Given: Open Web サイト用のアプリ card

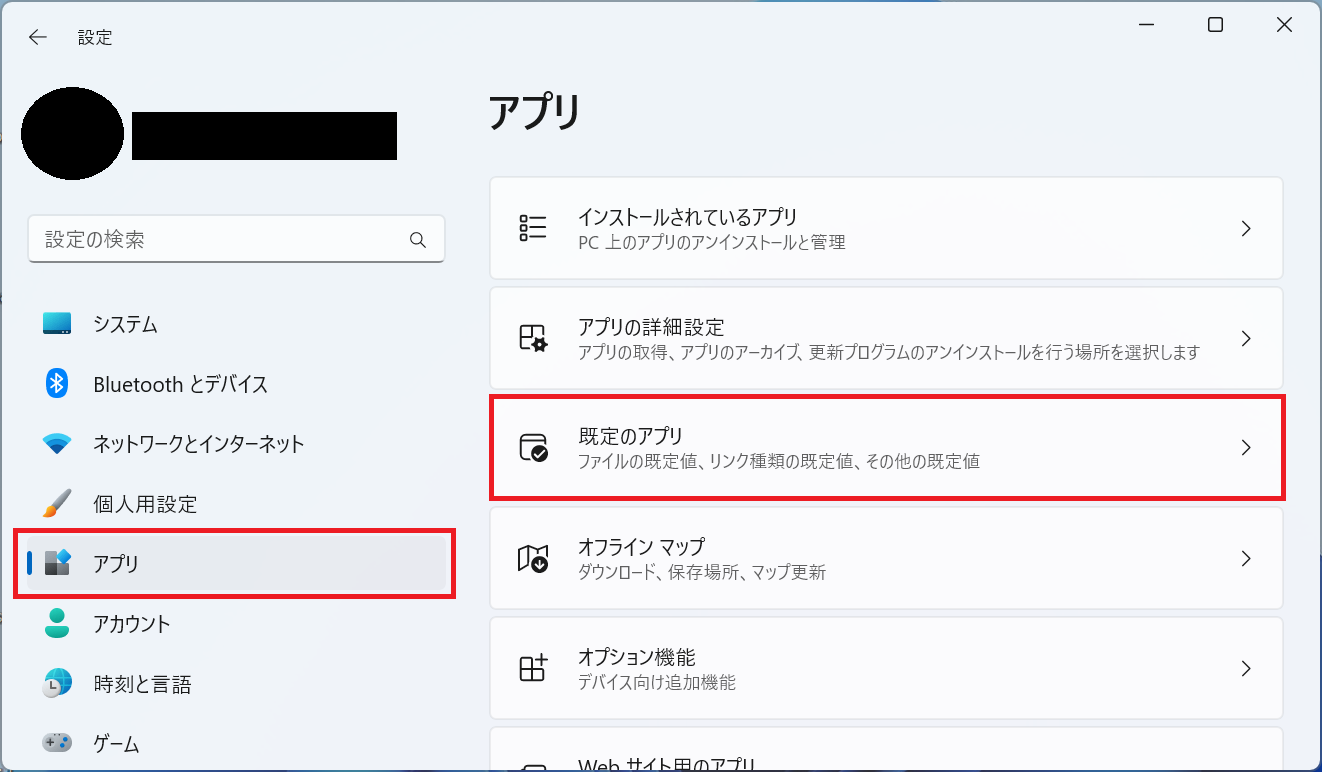Looking at the screenshot, I should tap(886, 750).
